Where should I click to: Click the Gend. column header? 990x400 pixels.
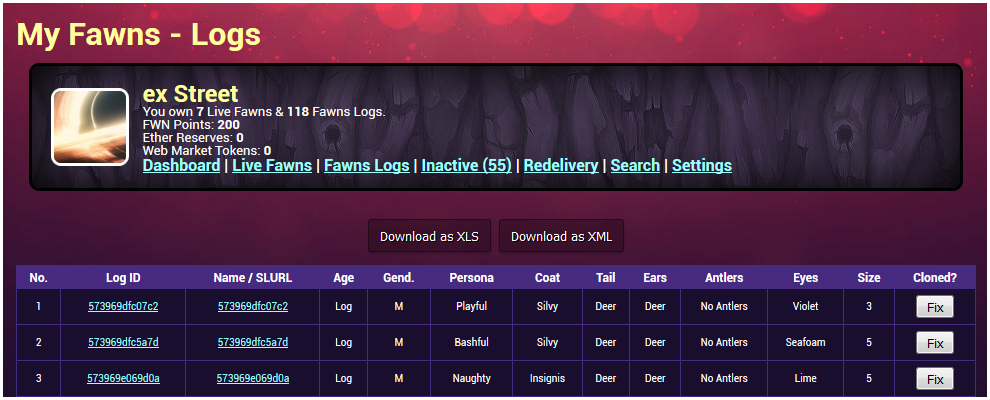click(398, 278)
